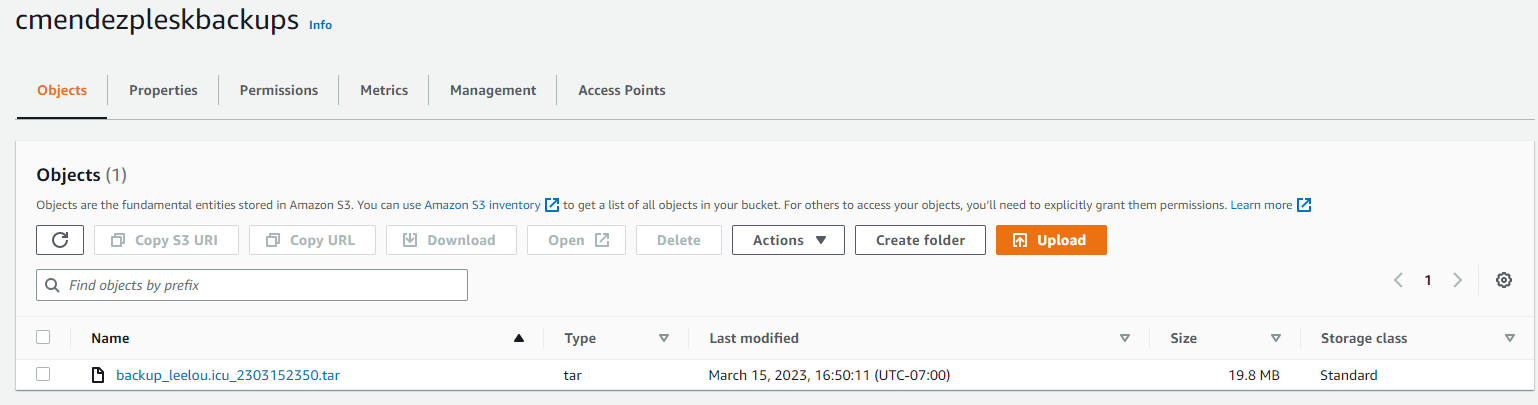Open table preferences gear icon
The image size is (1538, 405).
pyautogui.click(x=1503, y=280)
